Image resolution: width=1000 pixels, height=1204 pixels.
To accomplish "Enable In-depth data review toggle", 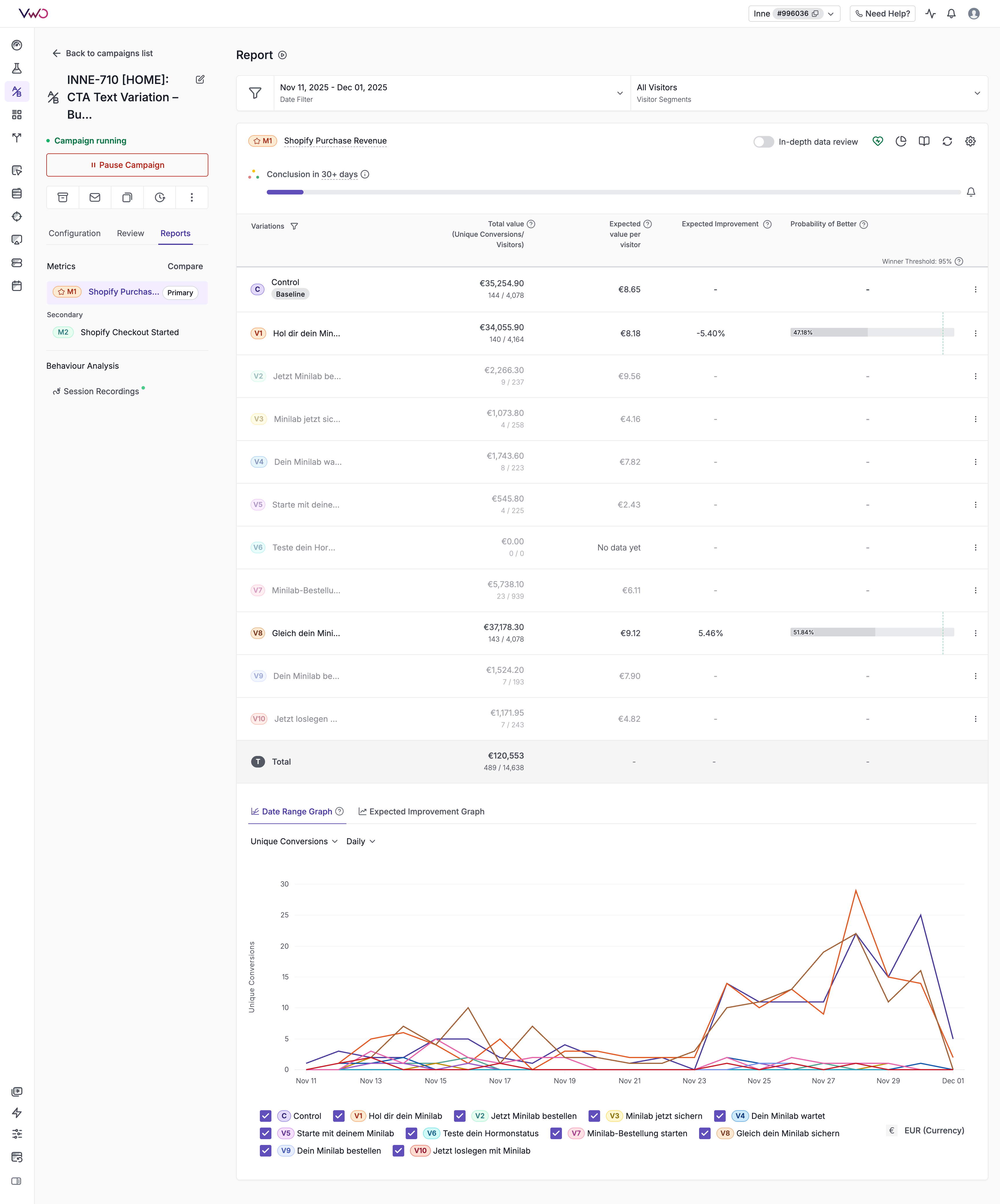I will click(763, 142).
